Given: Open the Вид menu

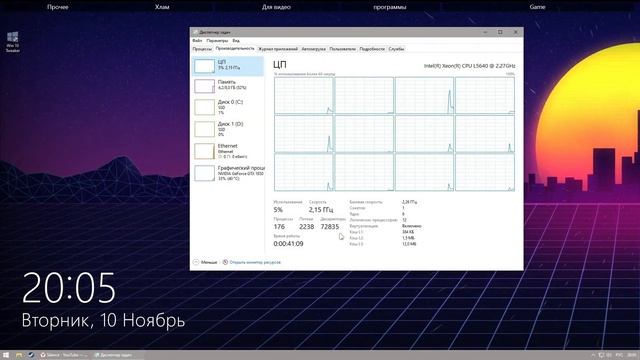Looking at the screenshot, I should click(x=236, y=41).
